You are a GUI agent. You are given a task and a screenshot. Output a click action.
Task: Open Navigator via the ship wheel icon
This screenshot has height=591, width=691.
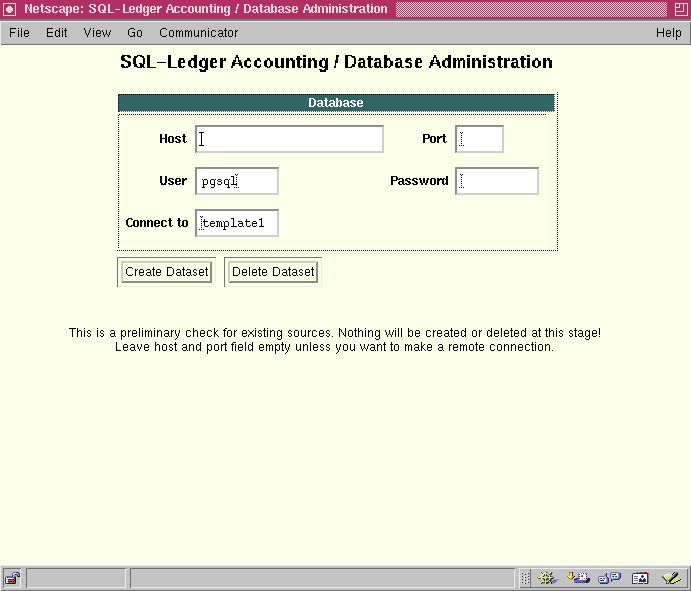coord(546,577)
